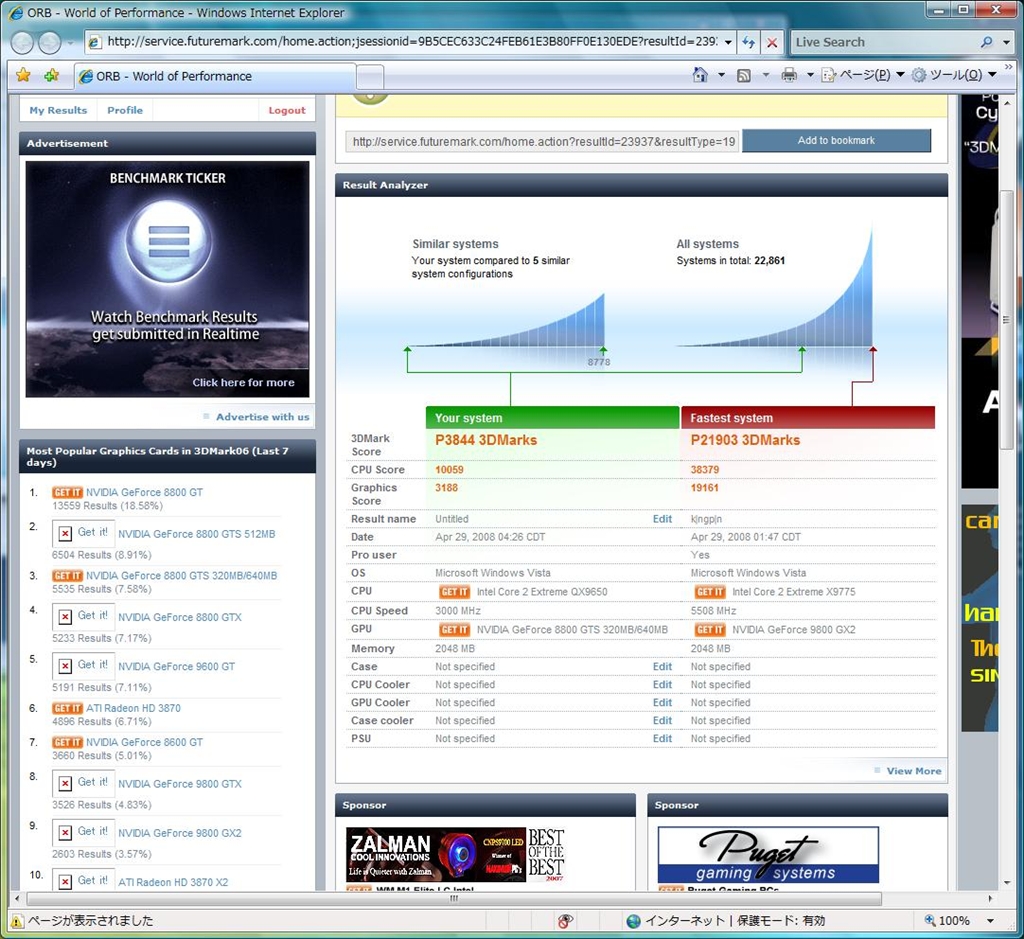Click GET IT badge for GeForce 8600 GT
This screenshot has width=1024, height=939.
pos(67,742)
